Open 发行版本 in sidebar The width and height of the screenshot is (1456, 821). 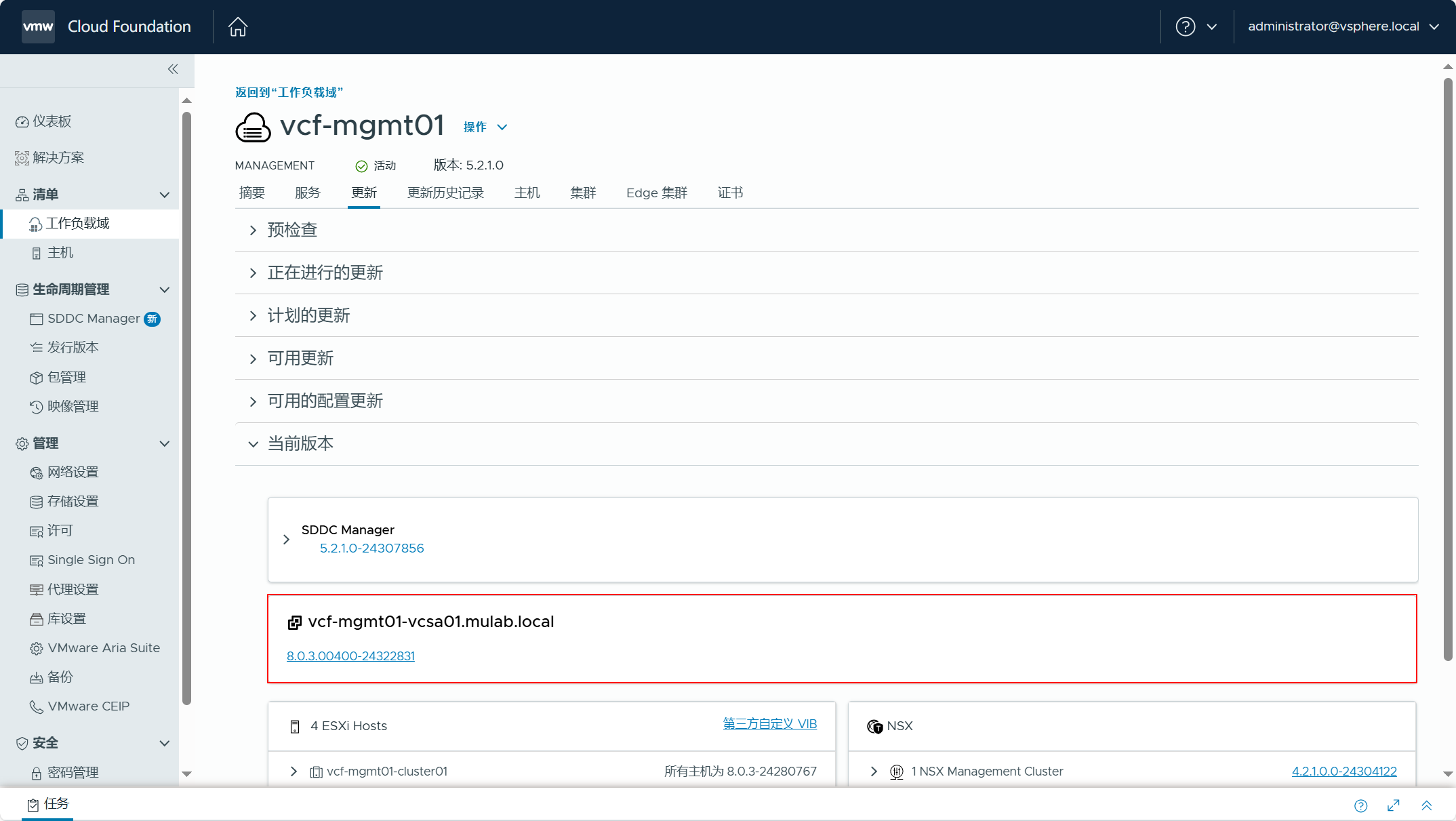coord(65,348)
